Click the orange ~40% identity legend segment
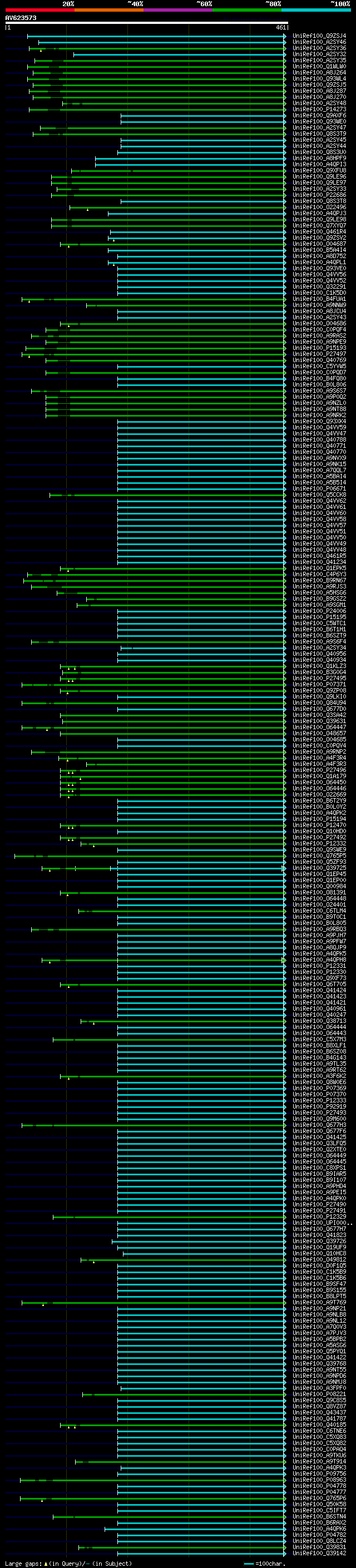Viewport: 356px width, 1568px height. coord(109,10)
